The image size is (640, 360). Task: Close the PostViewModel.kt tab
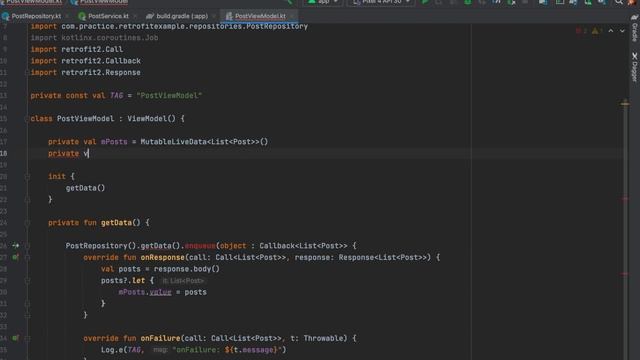(292, 16)
